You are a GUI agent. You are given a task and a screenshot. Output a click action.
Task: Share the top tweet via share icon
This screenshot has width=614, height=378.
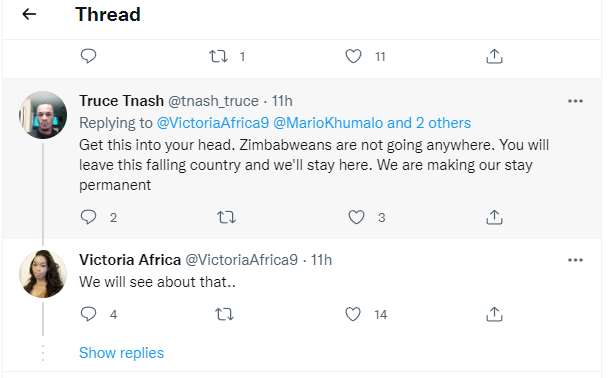(x=494, y=56)
